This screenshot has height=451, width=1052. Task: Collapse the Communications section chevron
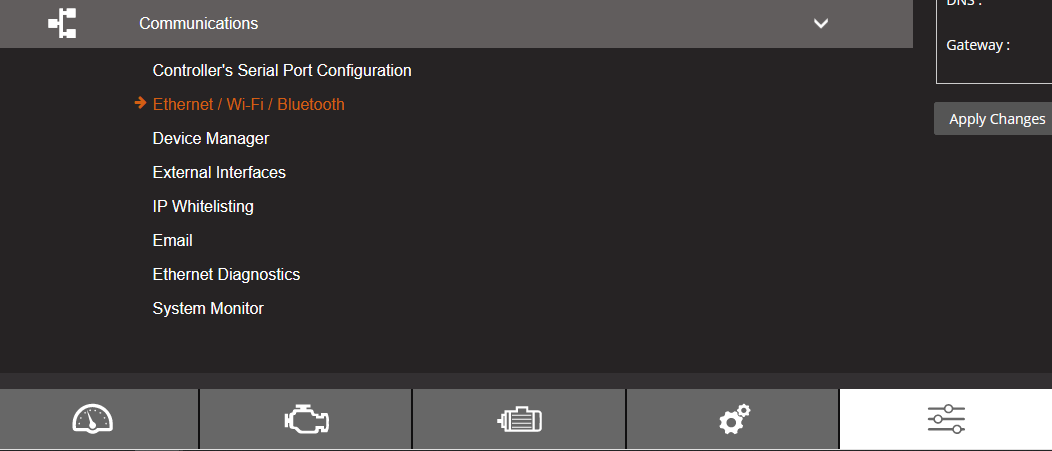821,23
